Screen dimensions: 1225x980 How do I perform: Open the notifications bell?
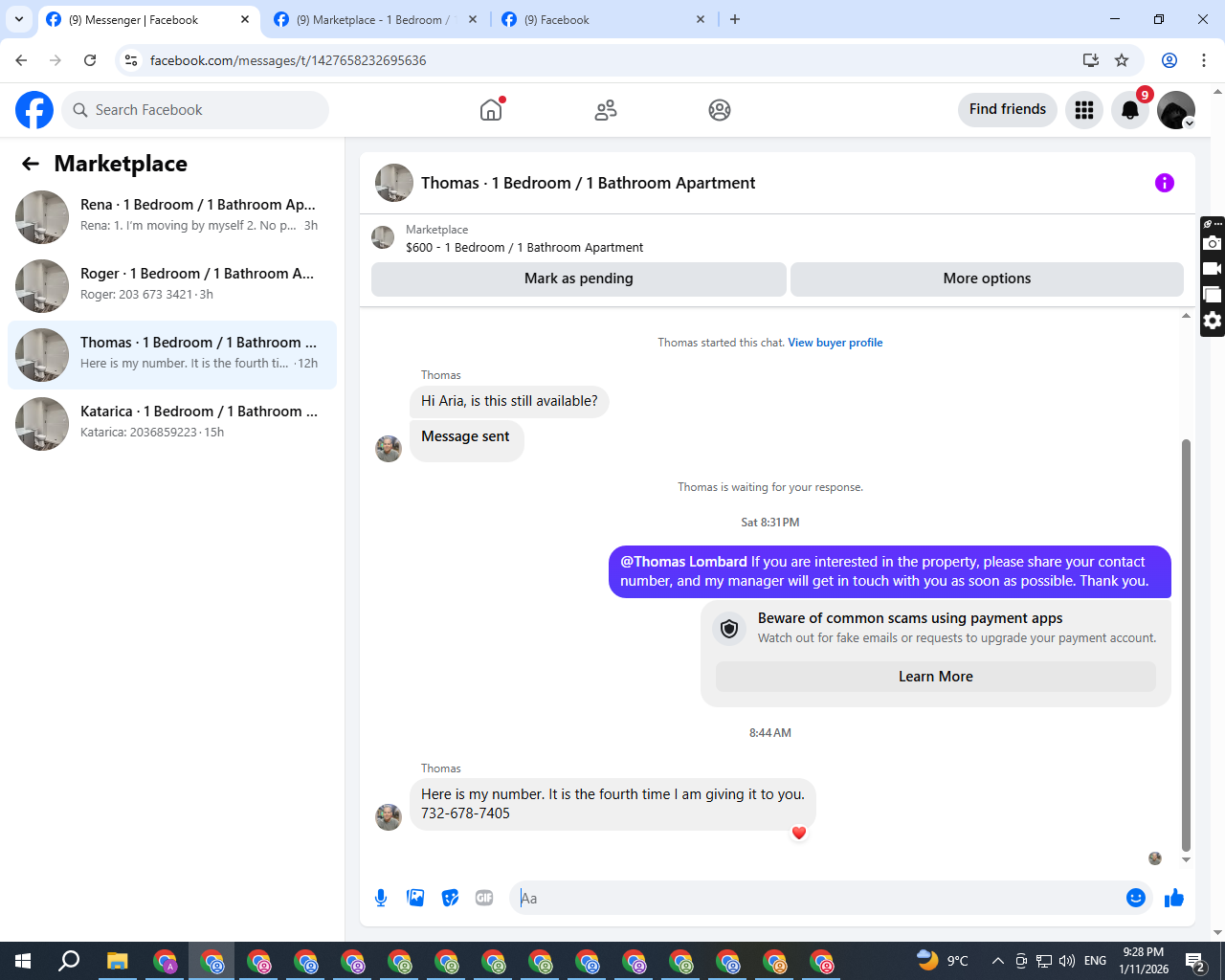click(1130, 110)
